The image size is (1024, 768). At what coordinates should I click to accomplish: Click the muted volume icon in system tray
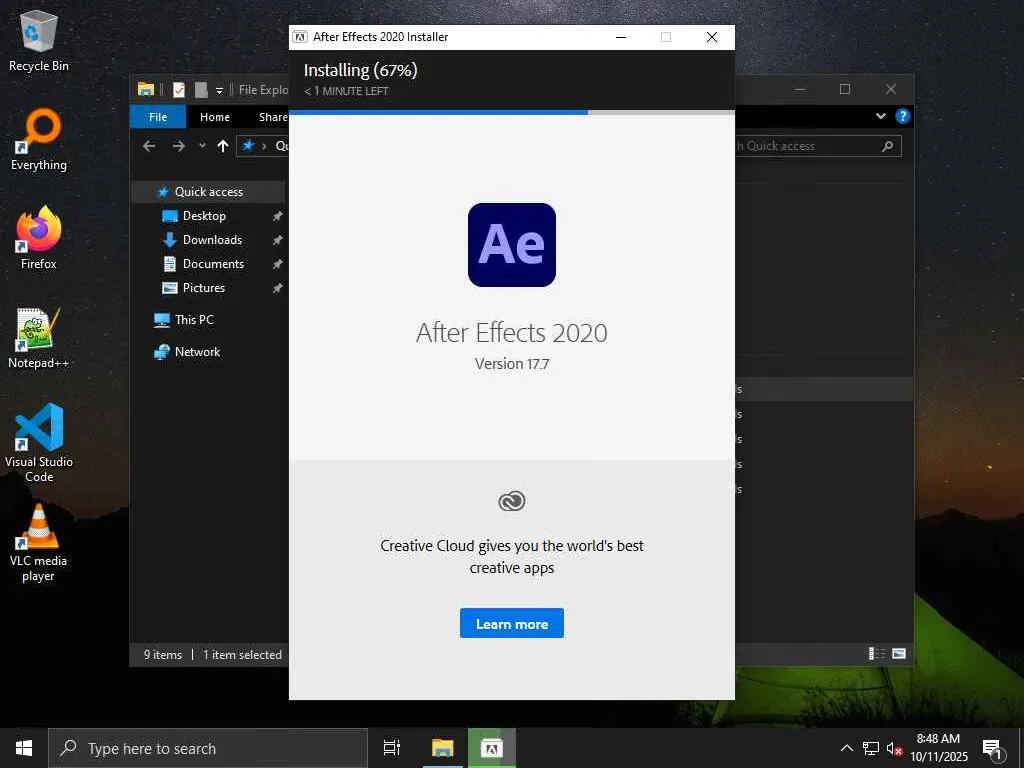pos(894,748)
